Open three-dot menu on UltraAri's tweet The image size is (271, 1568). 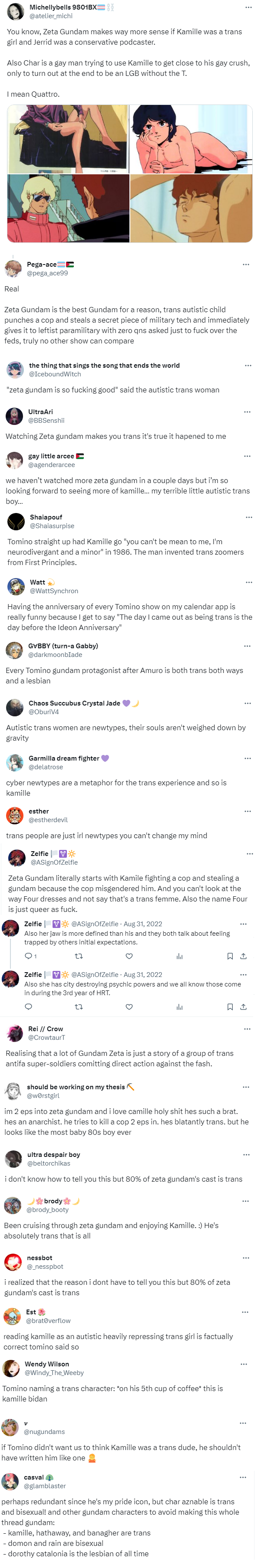(247, 412)
